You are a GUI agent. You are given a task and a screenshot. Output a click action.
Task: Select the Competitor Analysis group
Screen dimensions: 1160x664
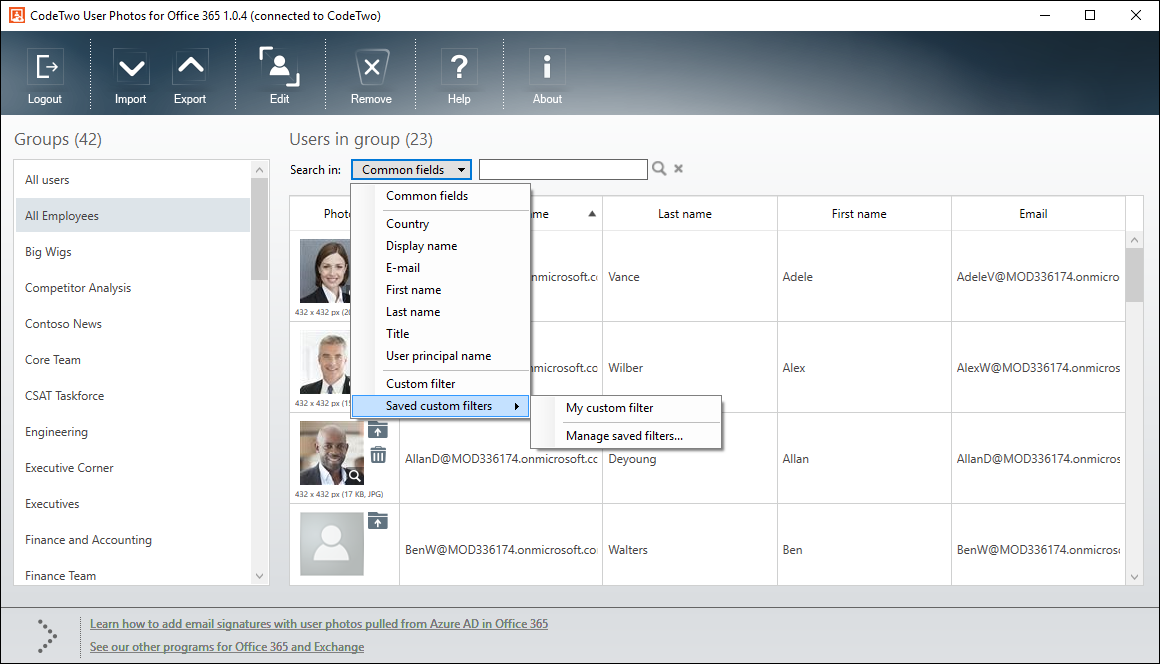tap(133, 288)
